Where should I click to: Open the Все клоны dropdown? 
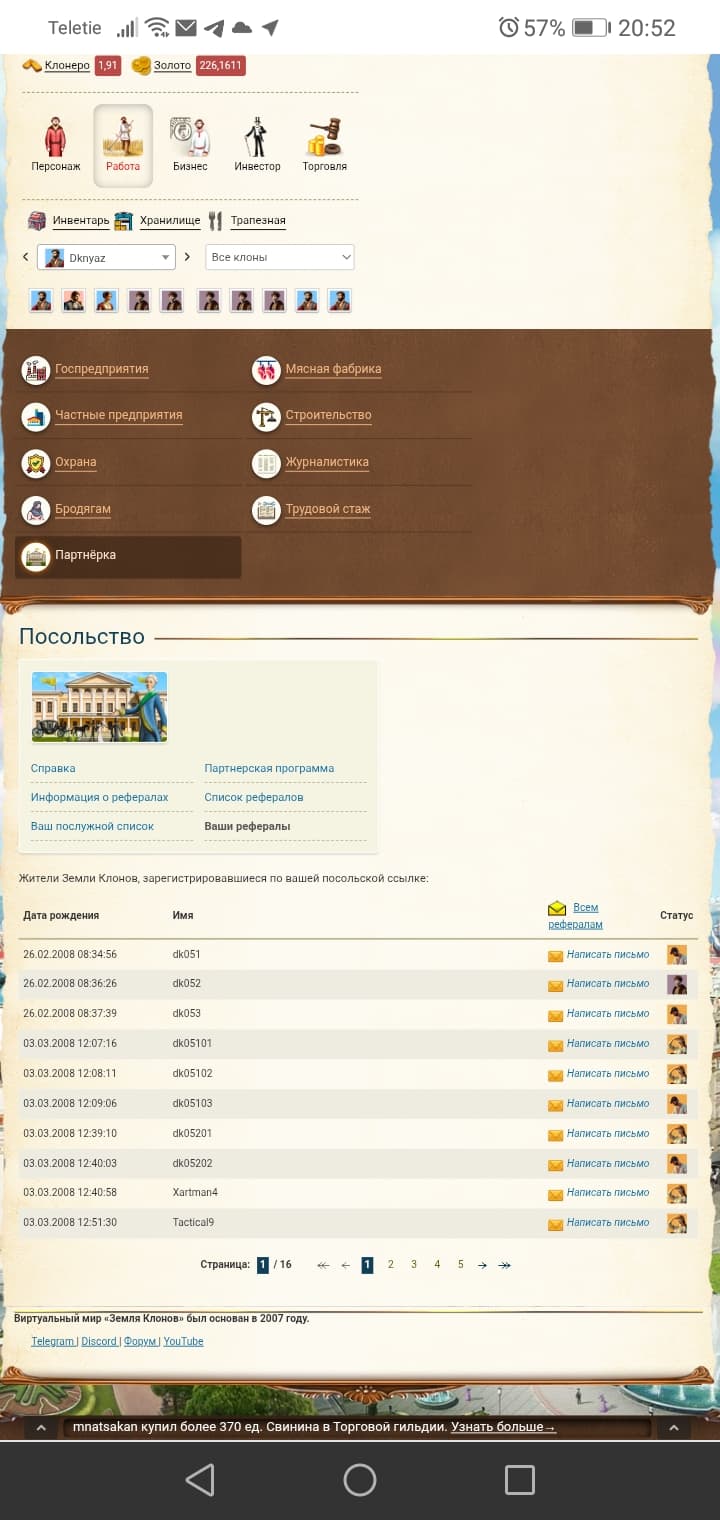pyautogui.click(x=279, y=258)
